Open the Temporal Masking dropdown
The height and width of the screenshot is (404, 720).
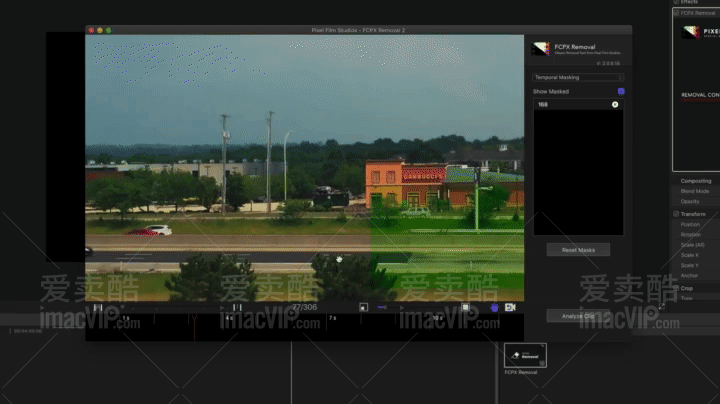[x=578, y=77]
